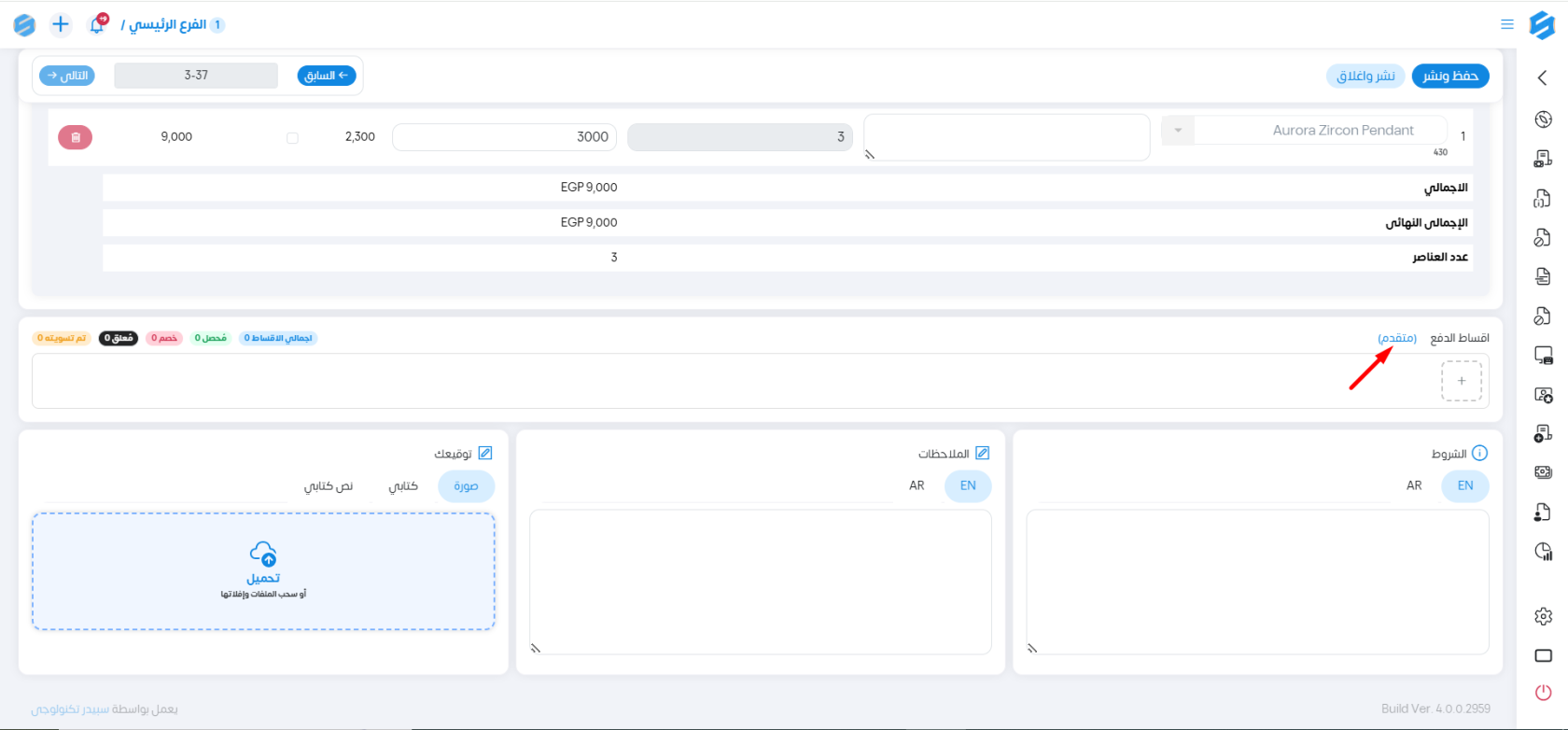Open the notifications bell icon

click(97, 25)
